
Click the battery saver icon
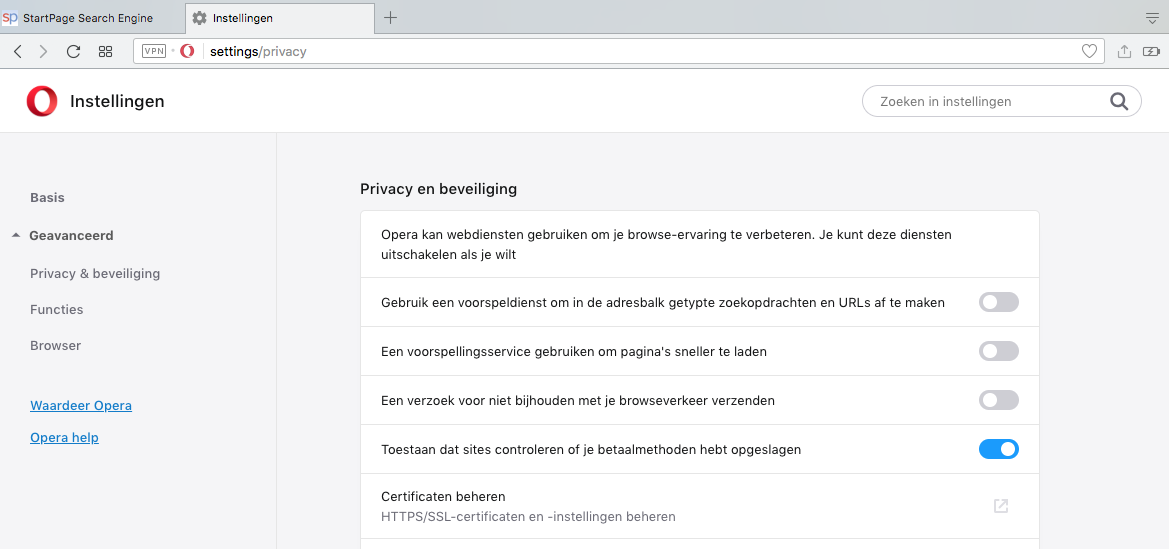coord(1154,51)
